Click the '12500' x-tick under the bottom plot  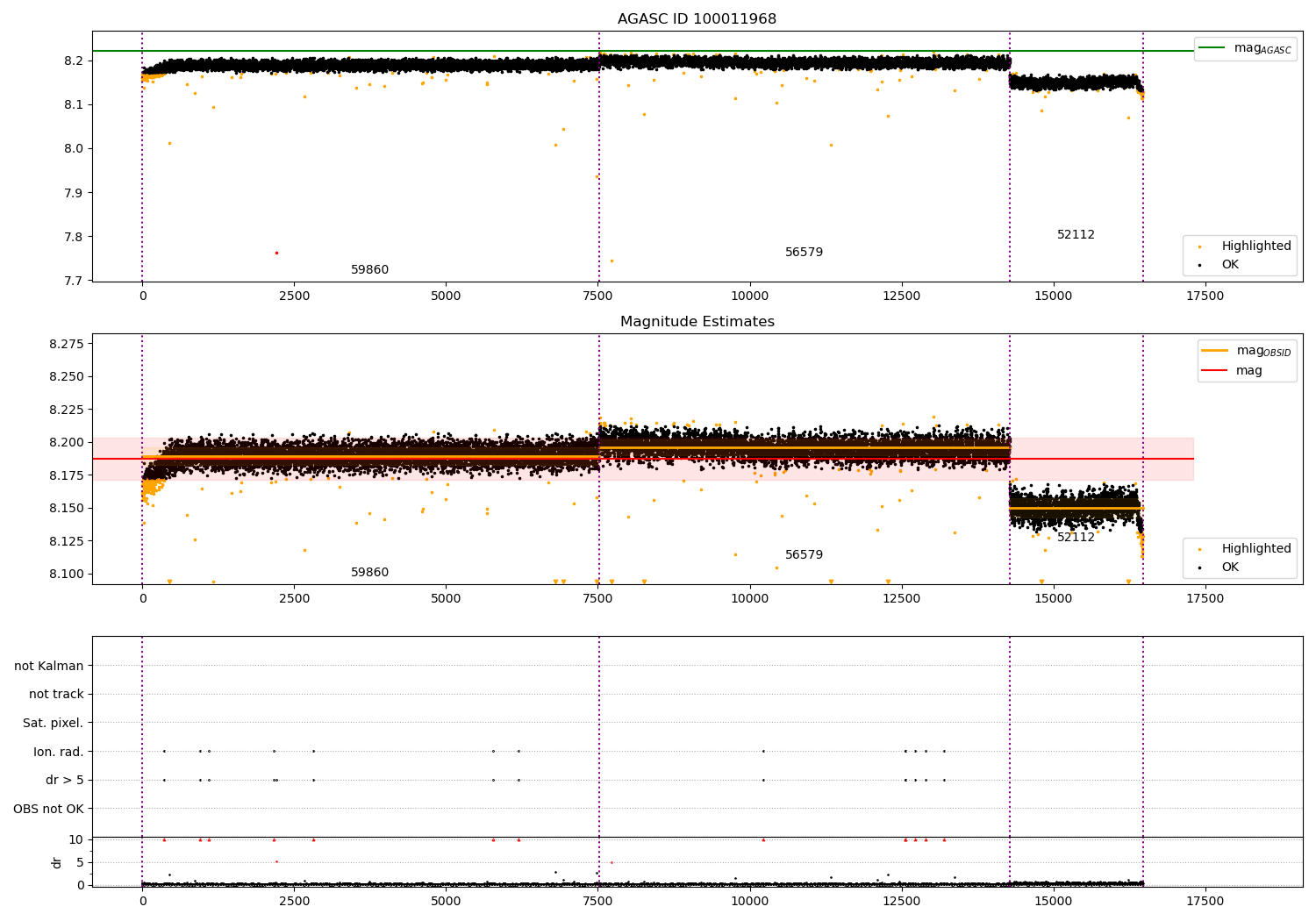click(x=901, y=902)
